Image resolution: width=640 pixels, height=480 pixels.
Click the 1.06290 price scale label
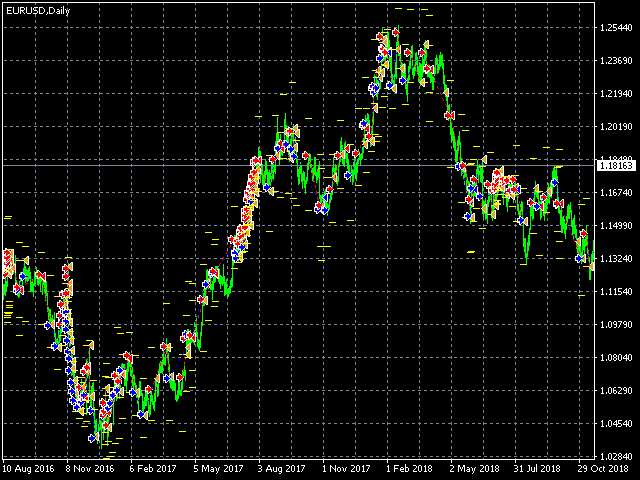click(616, 391)
